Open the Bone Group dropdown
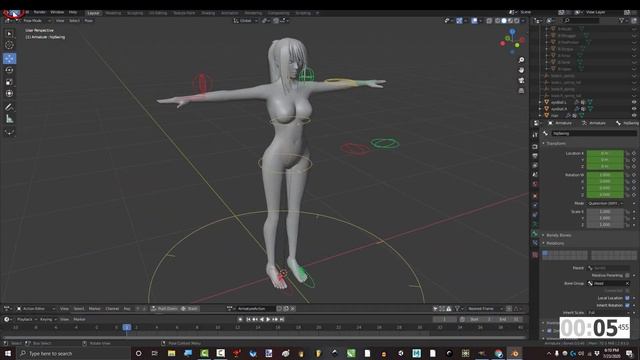 (609, 283)
